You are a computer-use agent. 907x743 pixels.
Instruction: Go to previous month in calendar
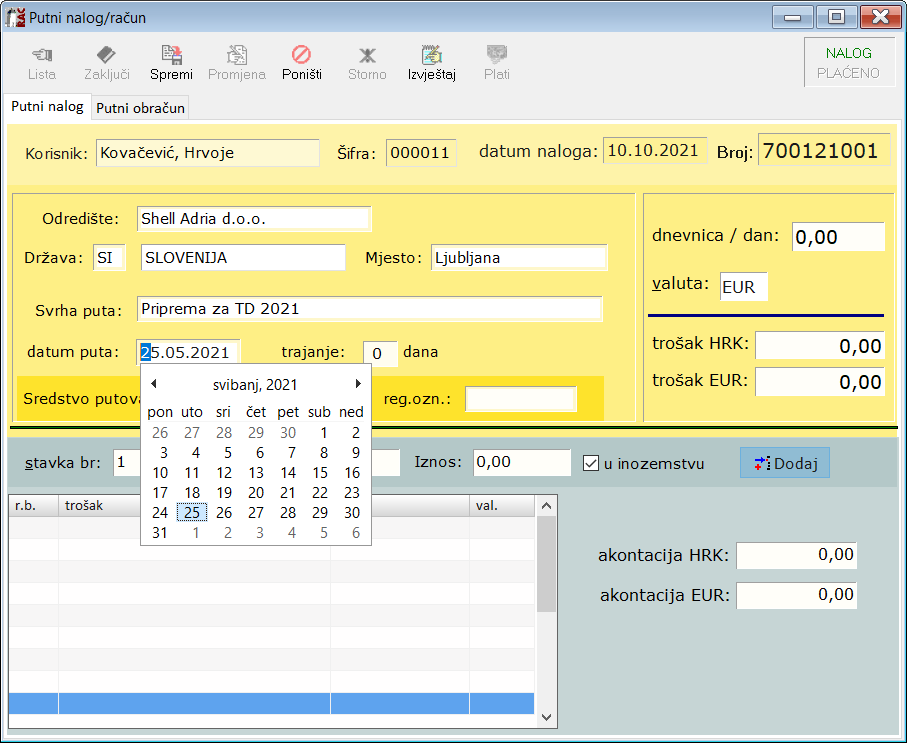coord(154,384)
